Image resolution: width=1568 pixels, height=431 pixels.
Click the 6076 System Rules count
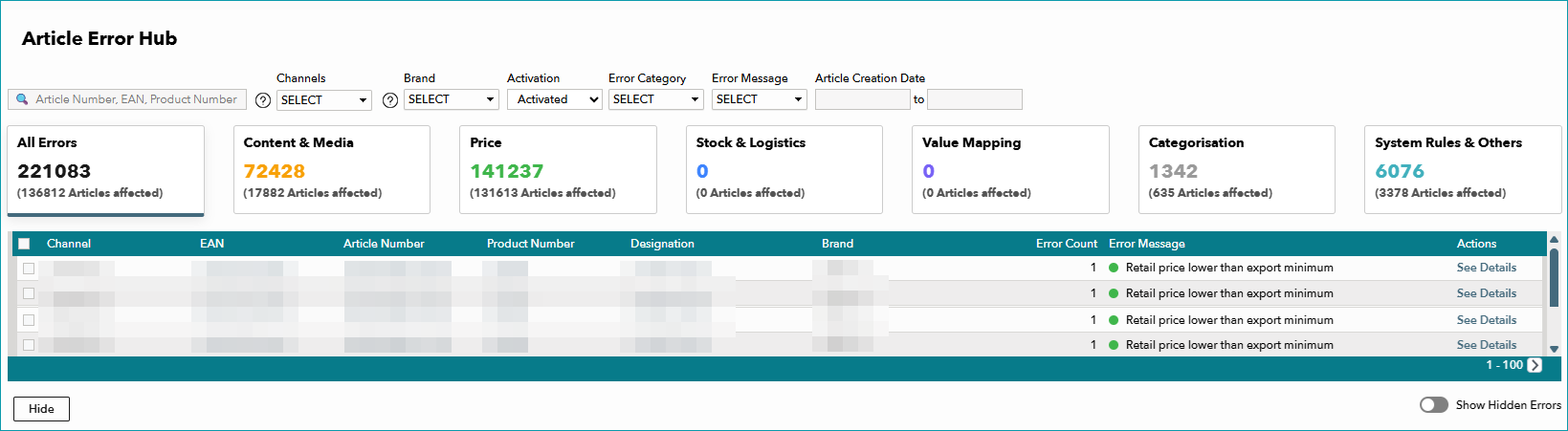pyautogui.click(x=1400, y=171)
